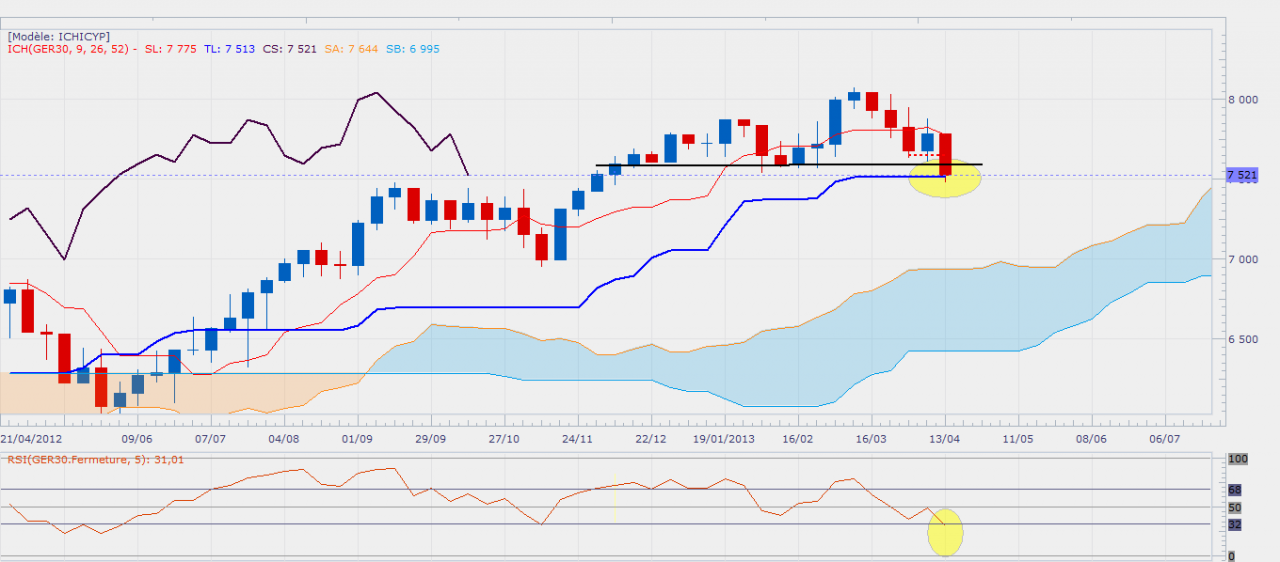
Task: Click the 08/06 date axis label
Action: 1092,438
